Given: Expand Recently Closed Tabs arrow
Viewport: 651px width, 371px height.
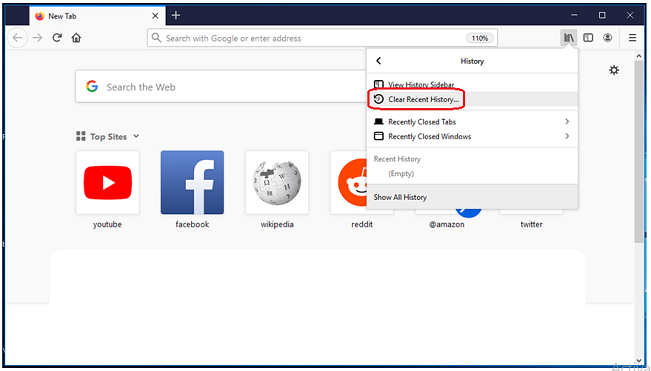Looking at the screenshot, I should pos(567,122).
